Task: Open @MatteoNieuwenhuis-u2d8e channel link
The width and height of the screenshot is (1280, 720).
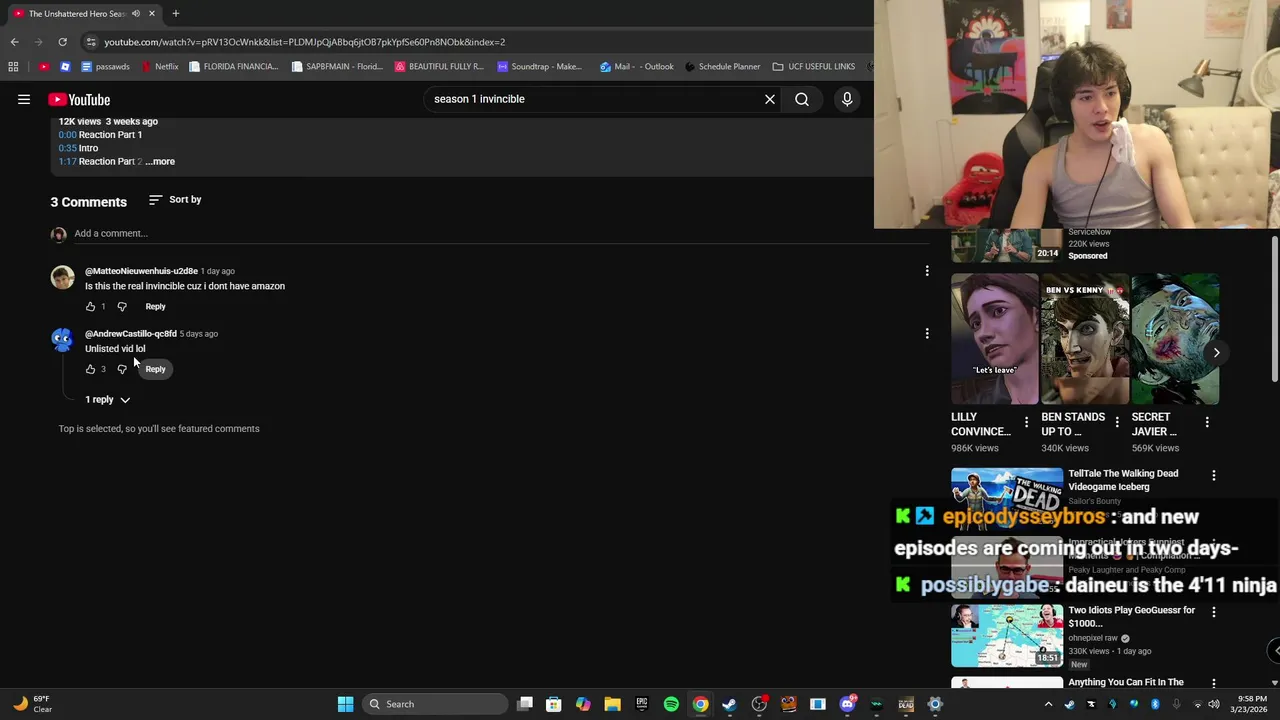Action: [141, 271]
